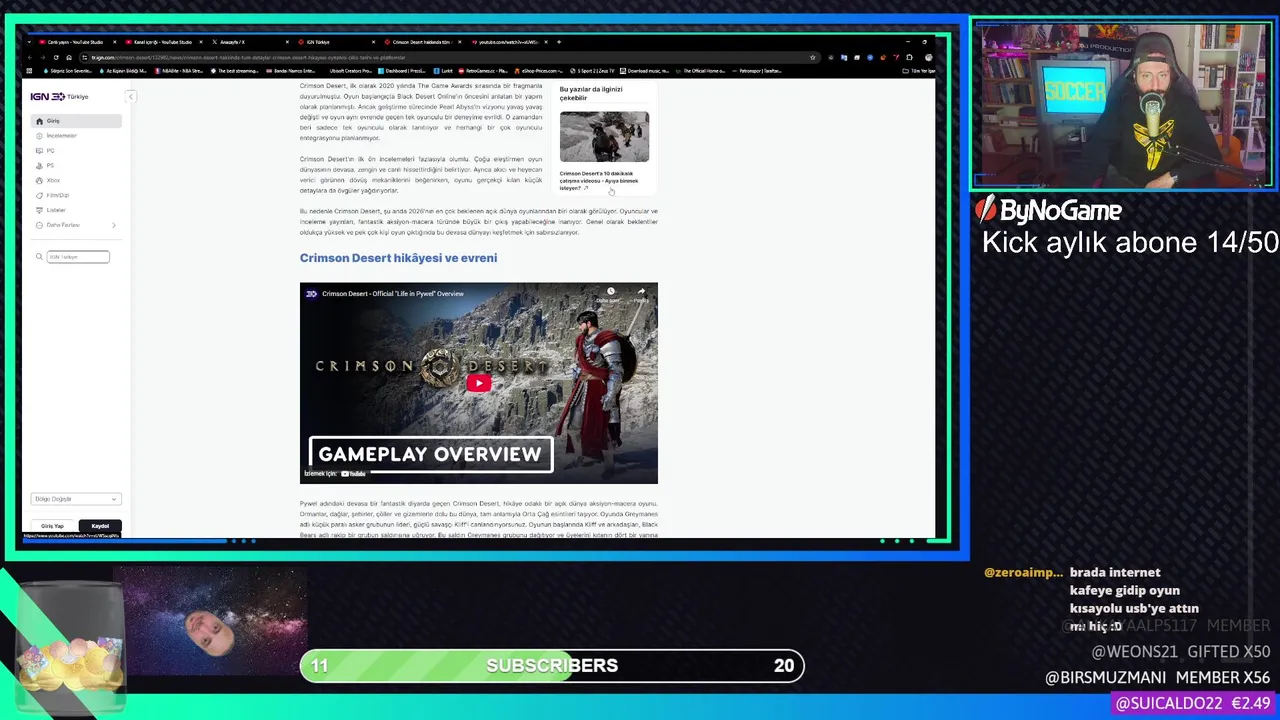Open the Bandai Namco Ente... bookmark

click(x=290, y=71)
